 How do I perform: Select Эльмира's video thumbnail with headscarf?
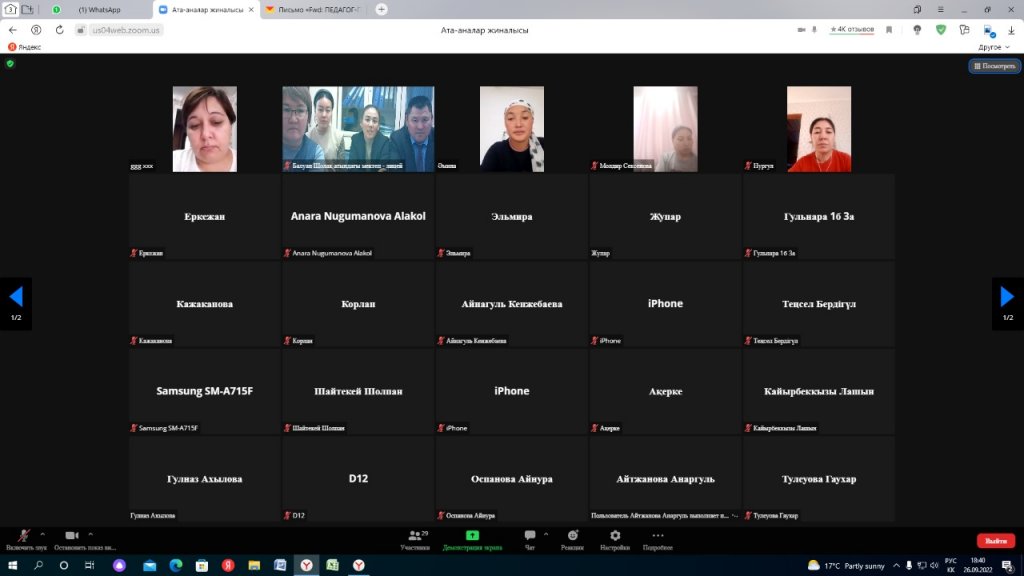(x=511, y=128)
